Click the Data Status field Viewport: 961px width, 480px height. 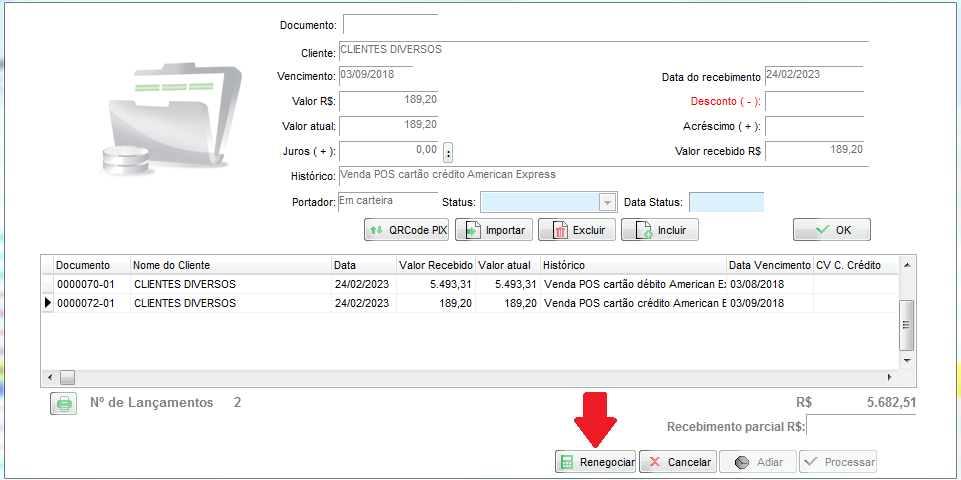pyautogui.click(x=726, y=202)
